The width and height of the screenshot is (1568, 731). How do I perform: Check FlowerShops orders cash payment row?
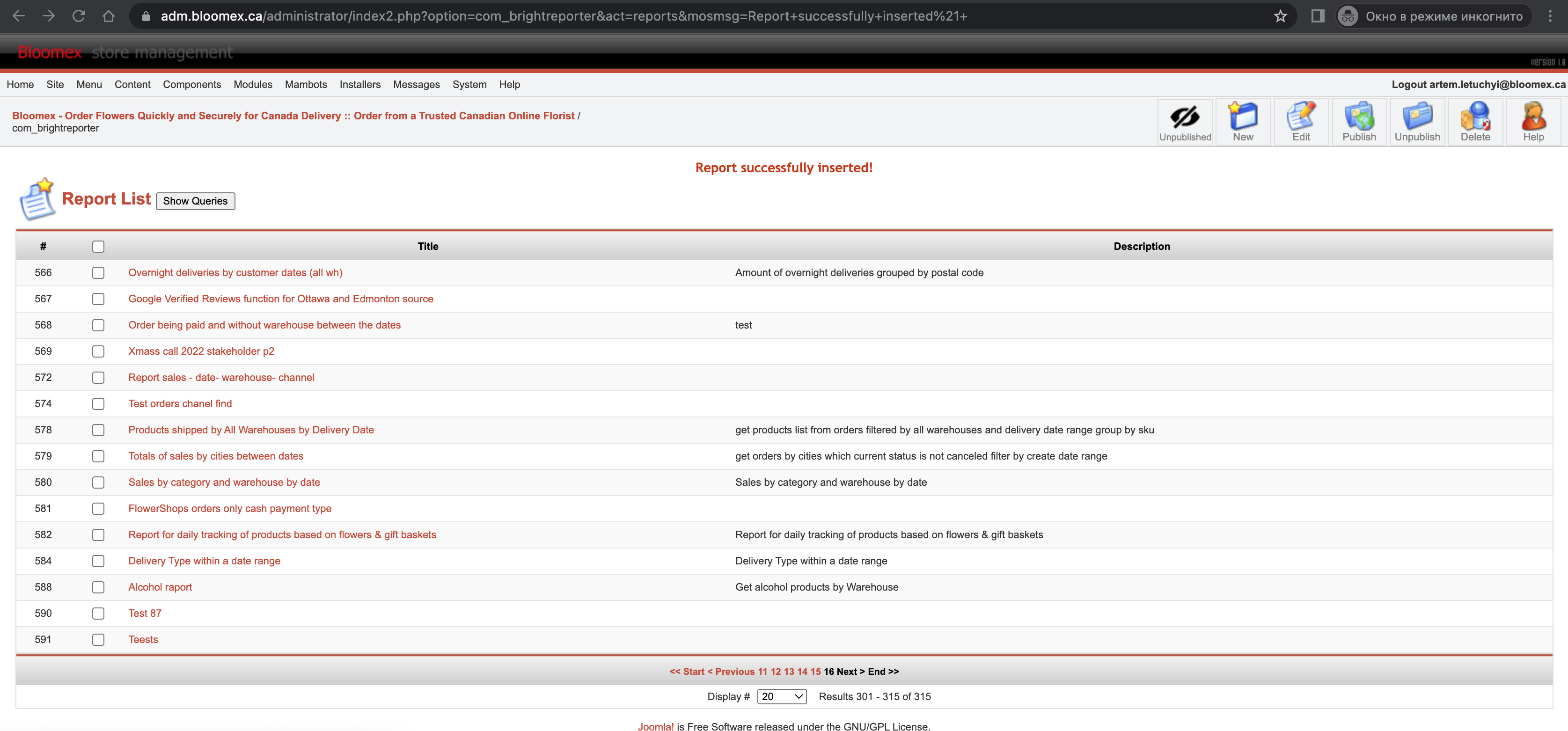click(98, 508)
